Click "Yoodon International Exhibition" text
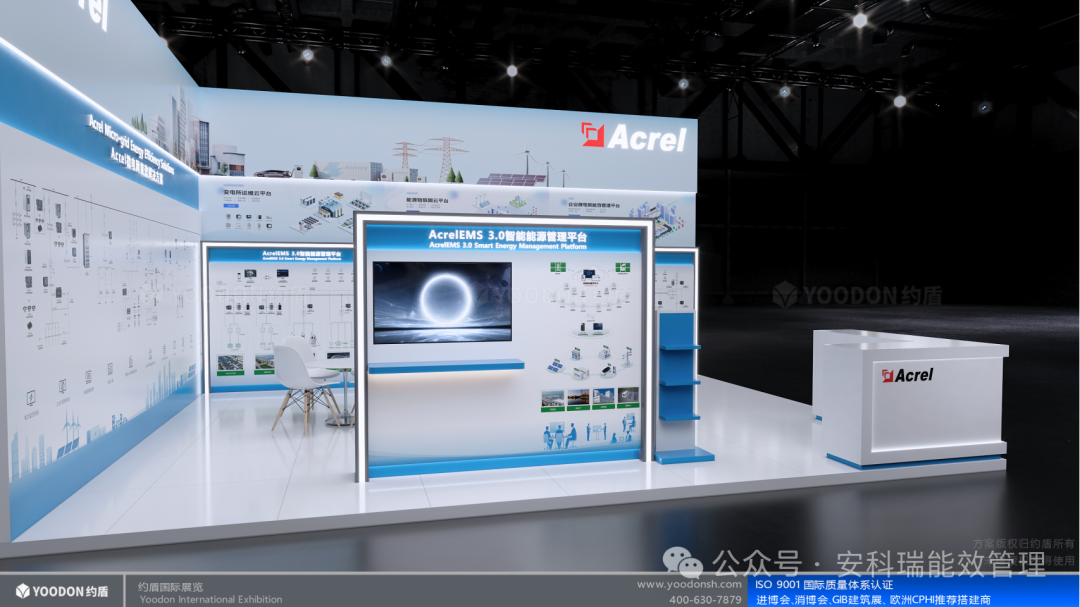1080x607 pixels. (211, 599)
